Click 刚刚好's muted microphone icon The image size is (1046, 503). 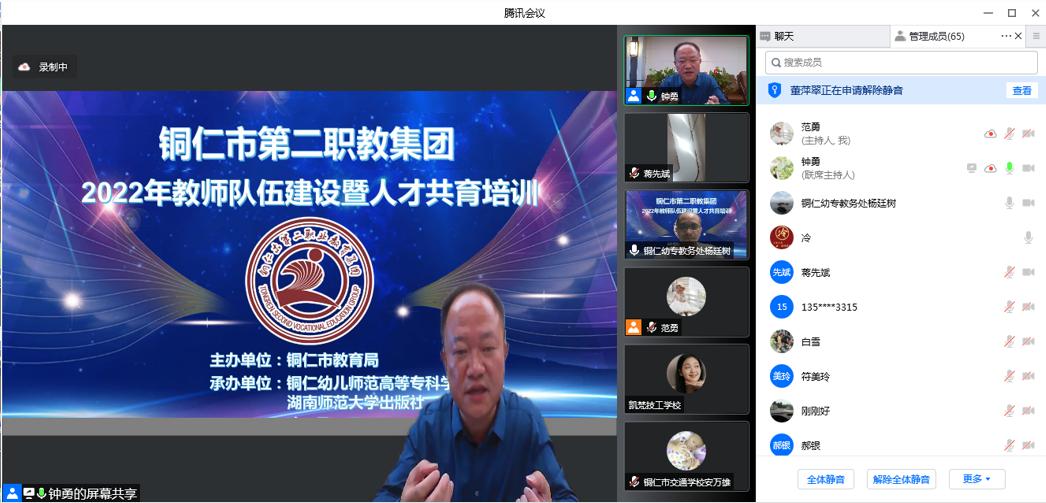1009,411
